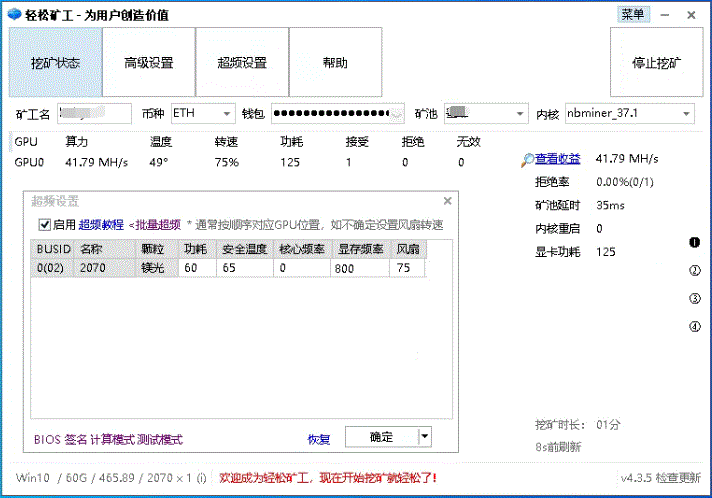Expand the arrow next to 确定 button
712x498 pixels.
(x=425, y=437)
